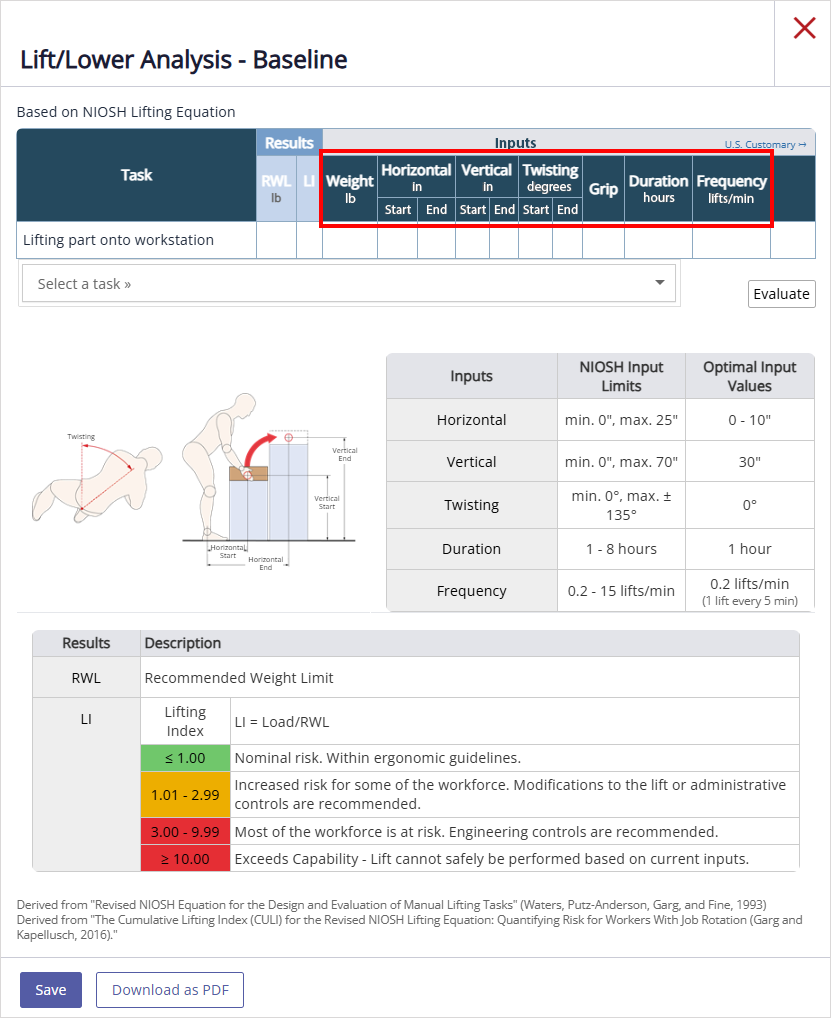Viewport: 831px width, 1018px height.
Task: Click the task dropdown arrow
Action: (x=659, y=283)
